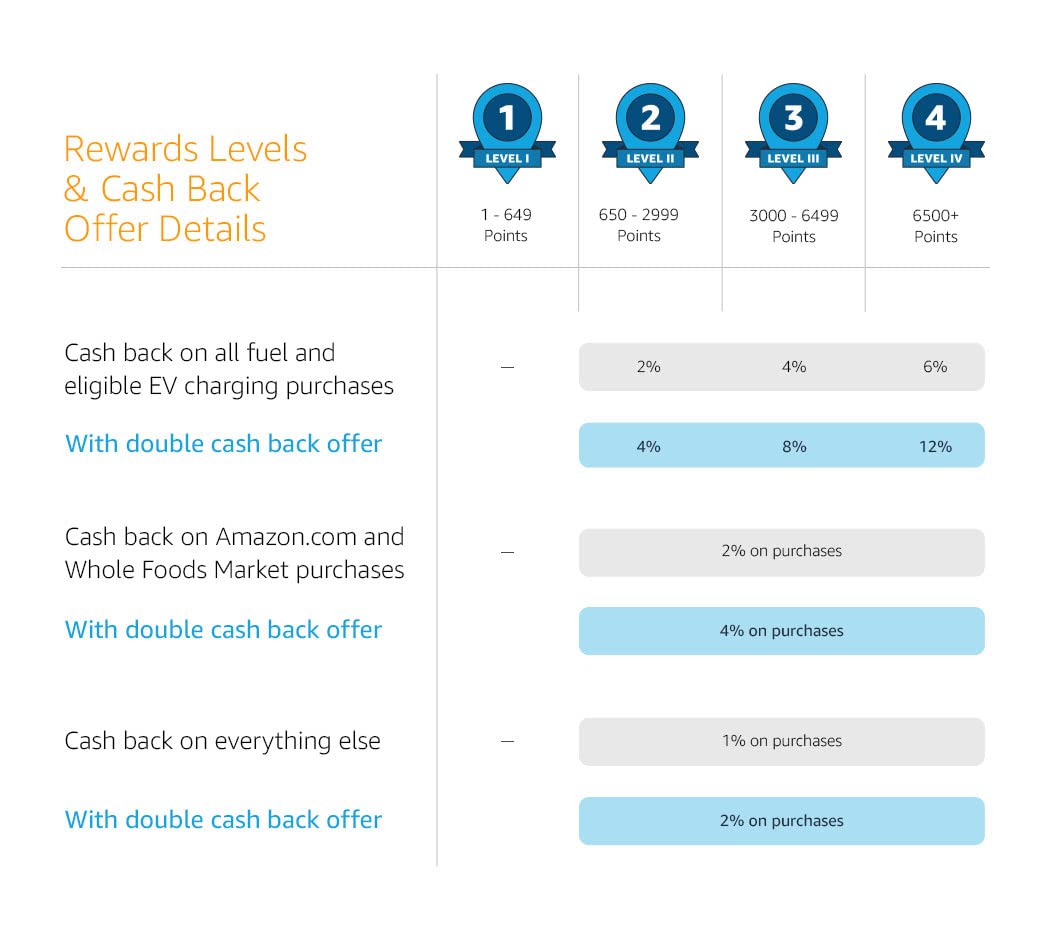Click the Level I badge icon

(x=507, y=133)
